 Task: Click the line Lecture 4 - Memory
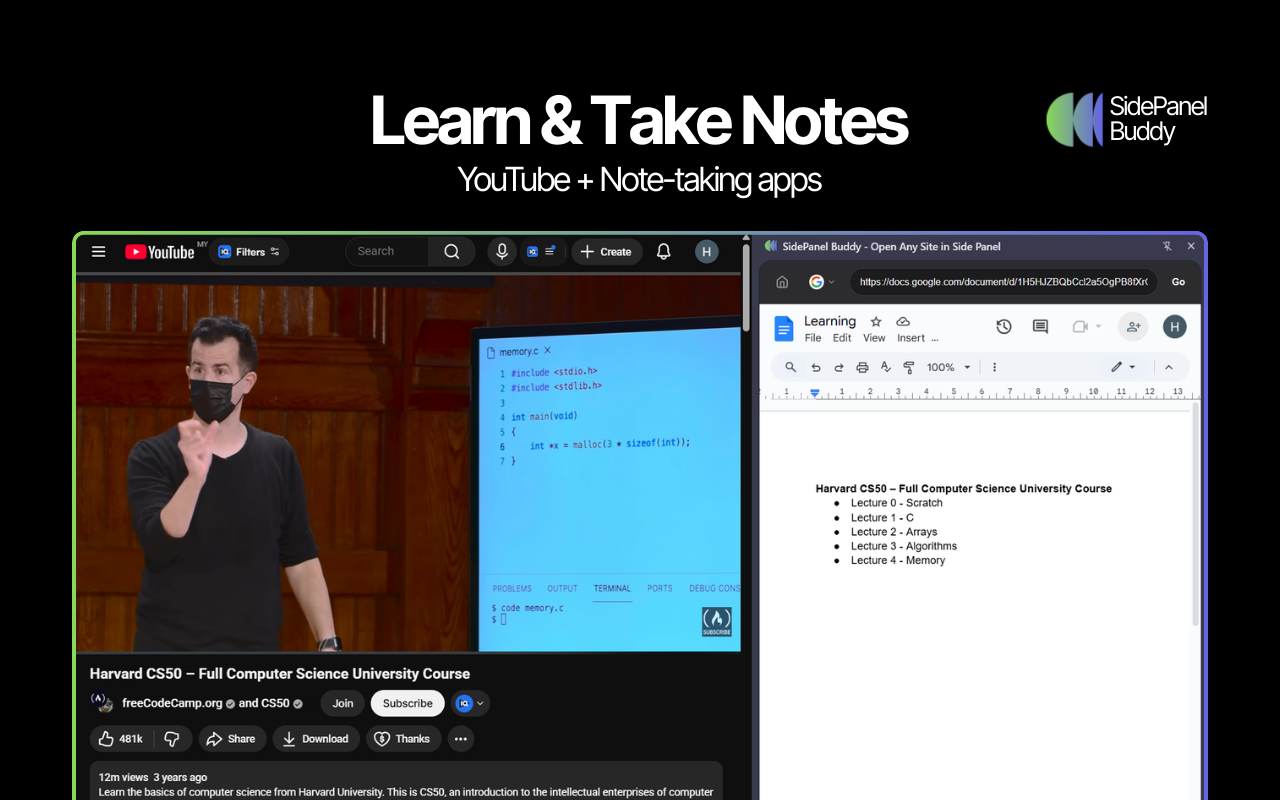point(898,560)
